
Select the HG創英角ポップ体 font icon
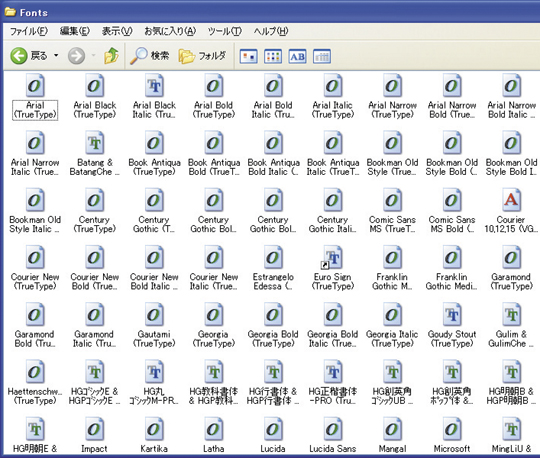(x=452, y=372)
